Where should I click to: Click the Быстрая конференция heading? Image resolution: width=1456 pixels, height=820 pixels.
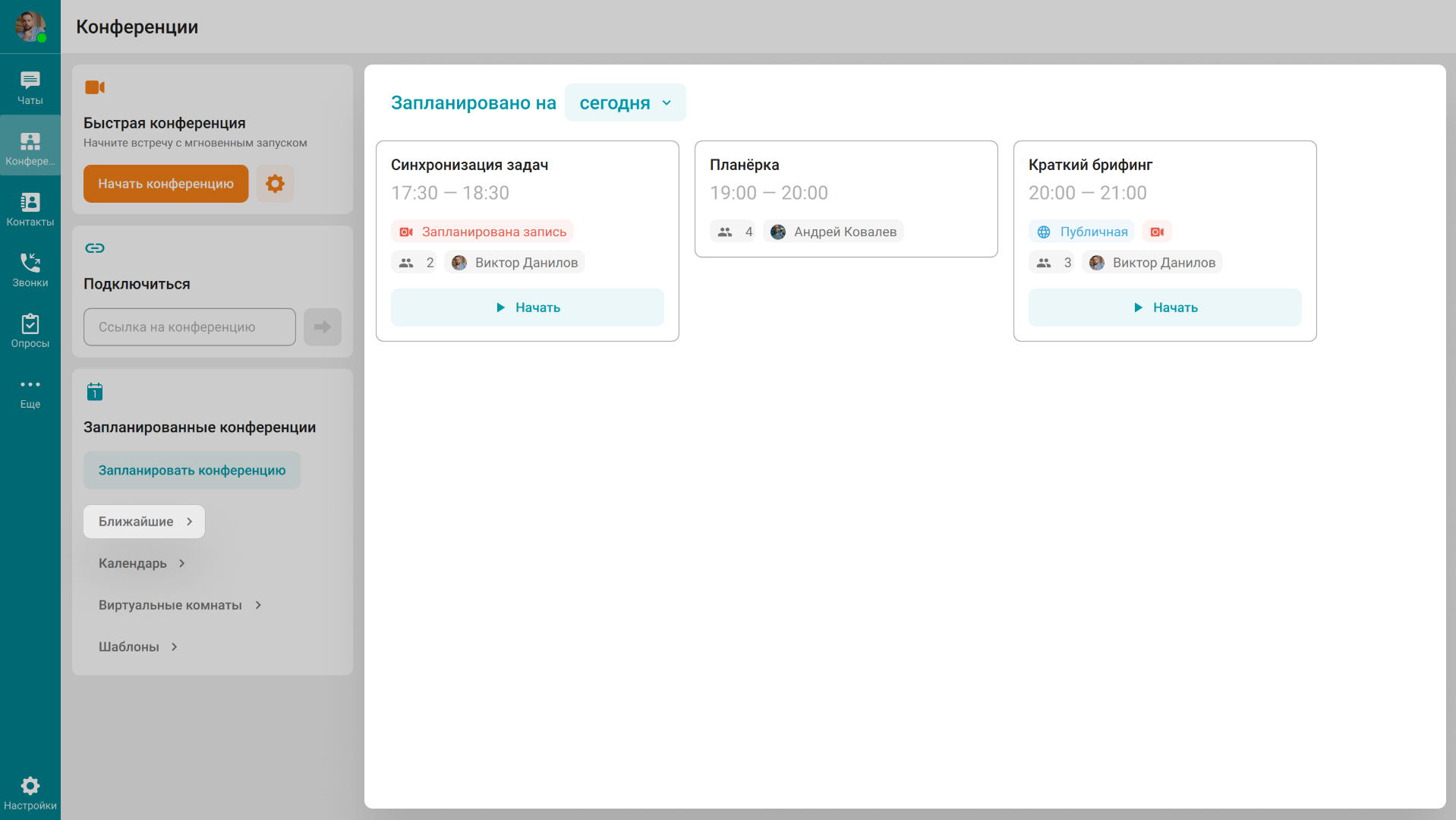coord(164,123)
